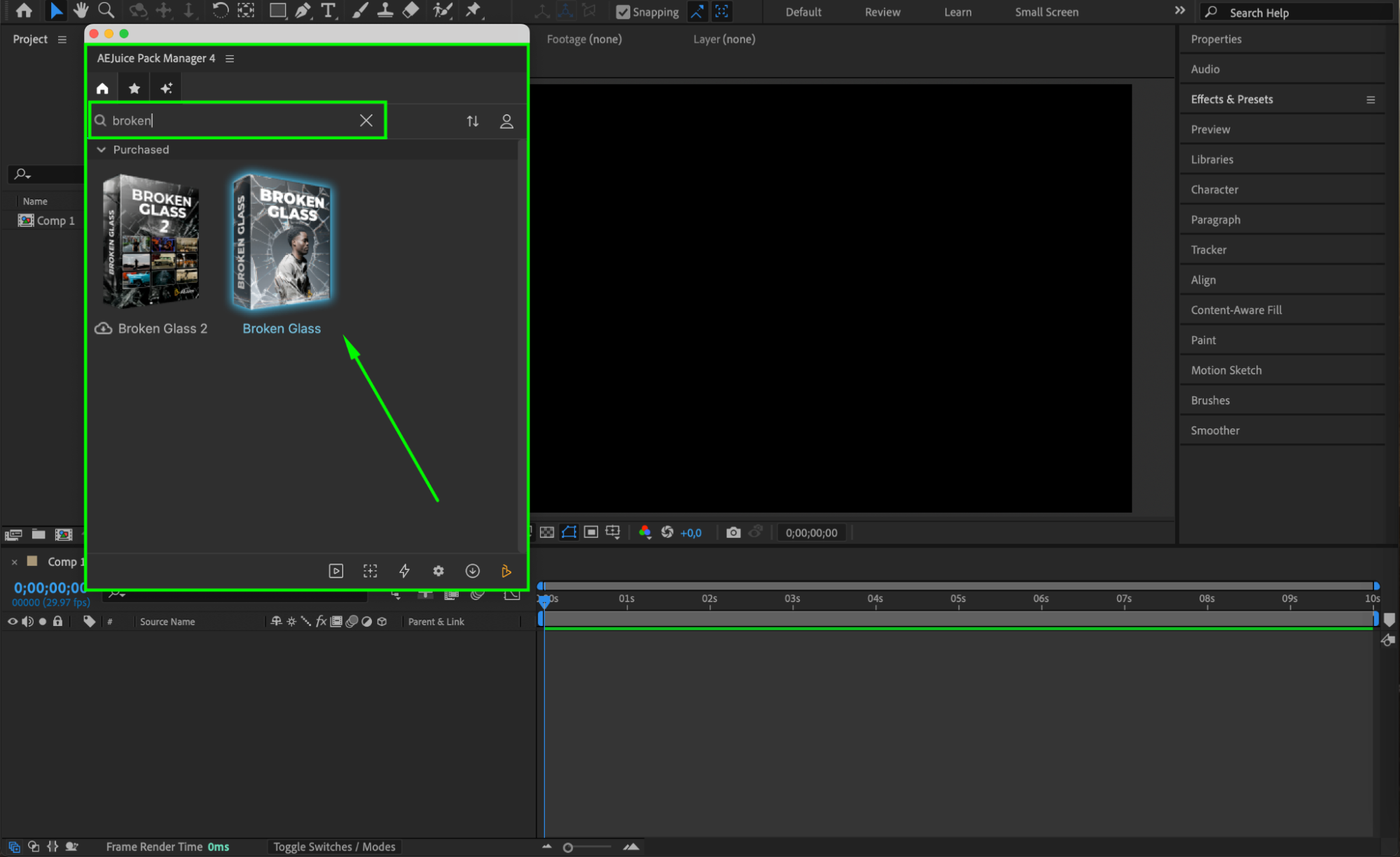Open AEJuice Pack Manager panel menu
This screenshot has width=1400, height=857.
point(230,59)
